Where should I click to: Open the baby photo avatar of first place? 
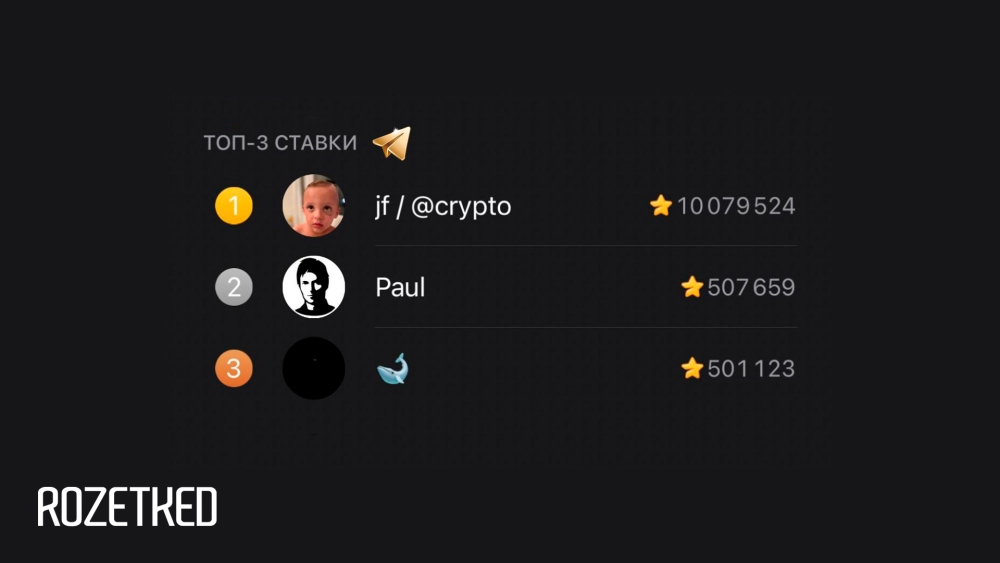(314, 206)
